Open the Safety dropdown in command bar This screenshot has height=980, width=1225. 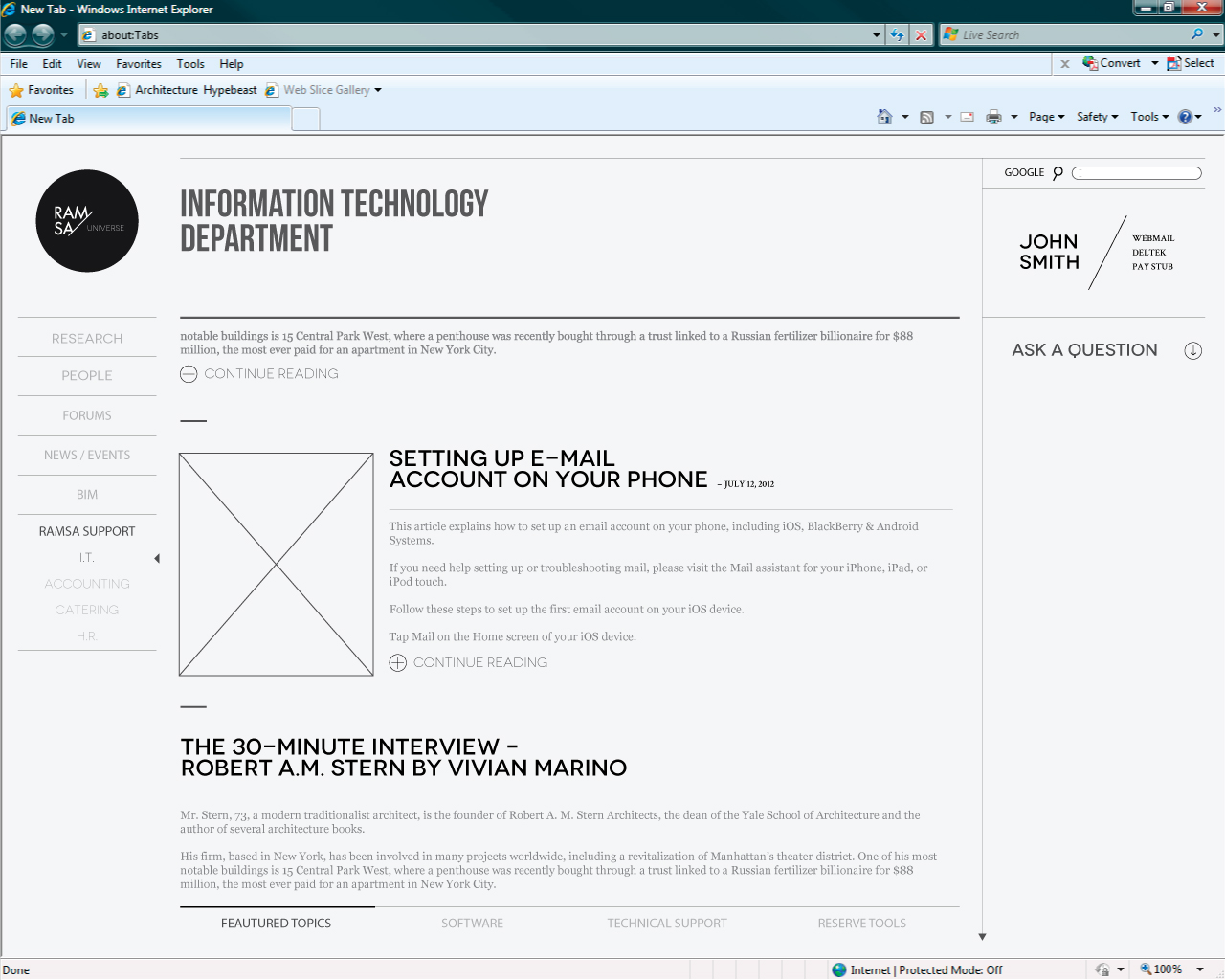1098,117
